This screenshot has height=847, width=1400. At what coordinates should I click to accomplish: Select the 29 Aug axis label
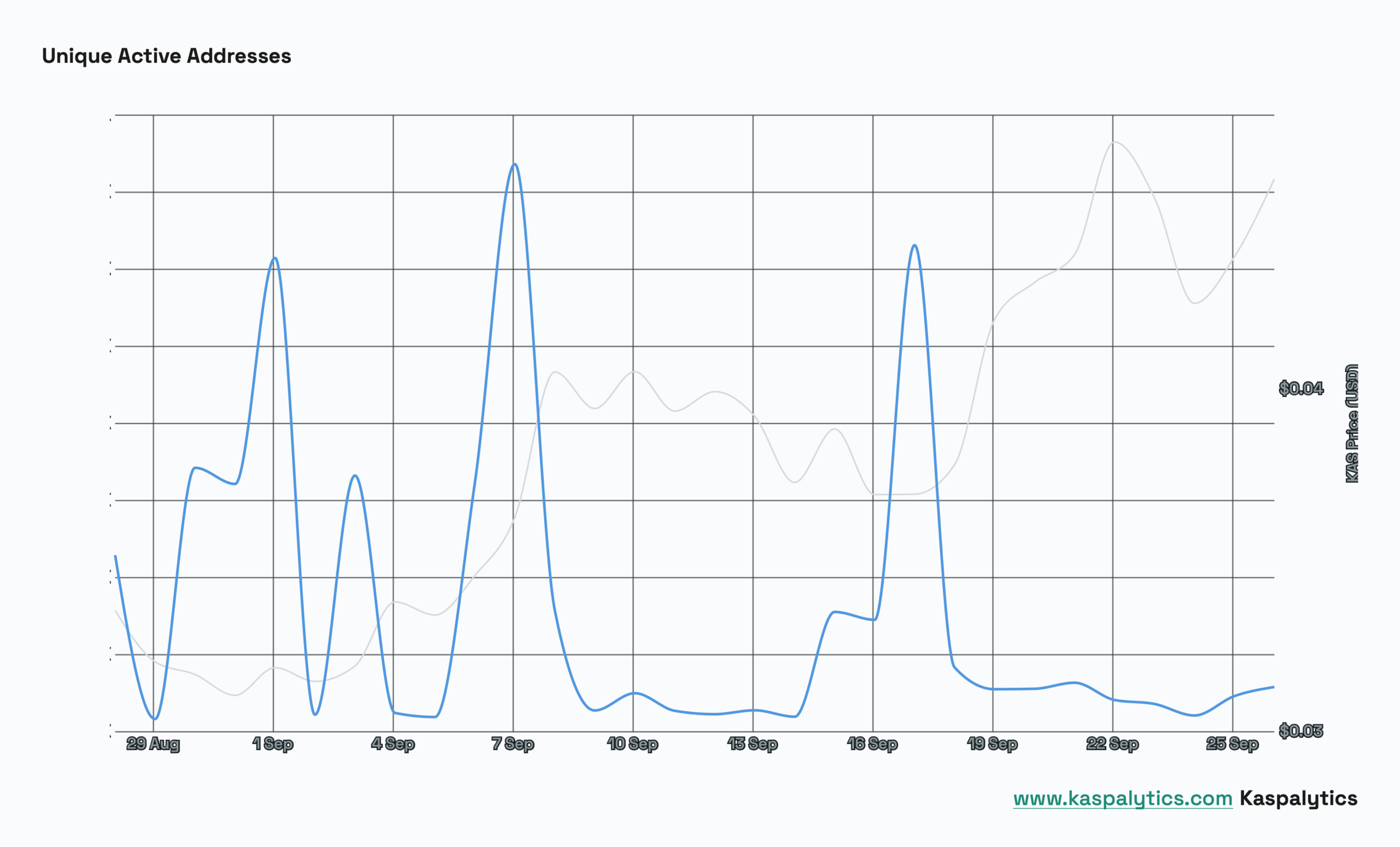point(153,744)
